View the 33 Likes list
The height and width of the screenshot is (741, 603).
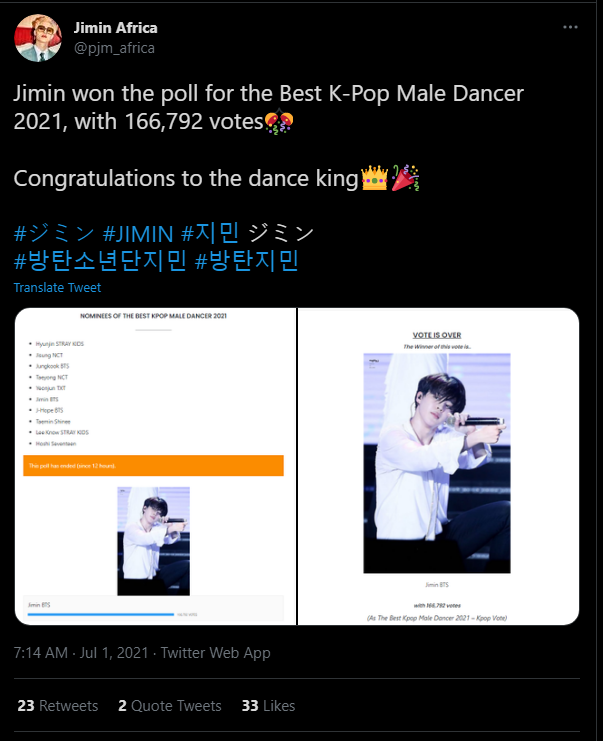coord(268,706)
